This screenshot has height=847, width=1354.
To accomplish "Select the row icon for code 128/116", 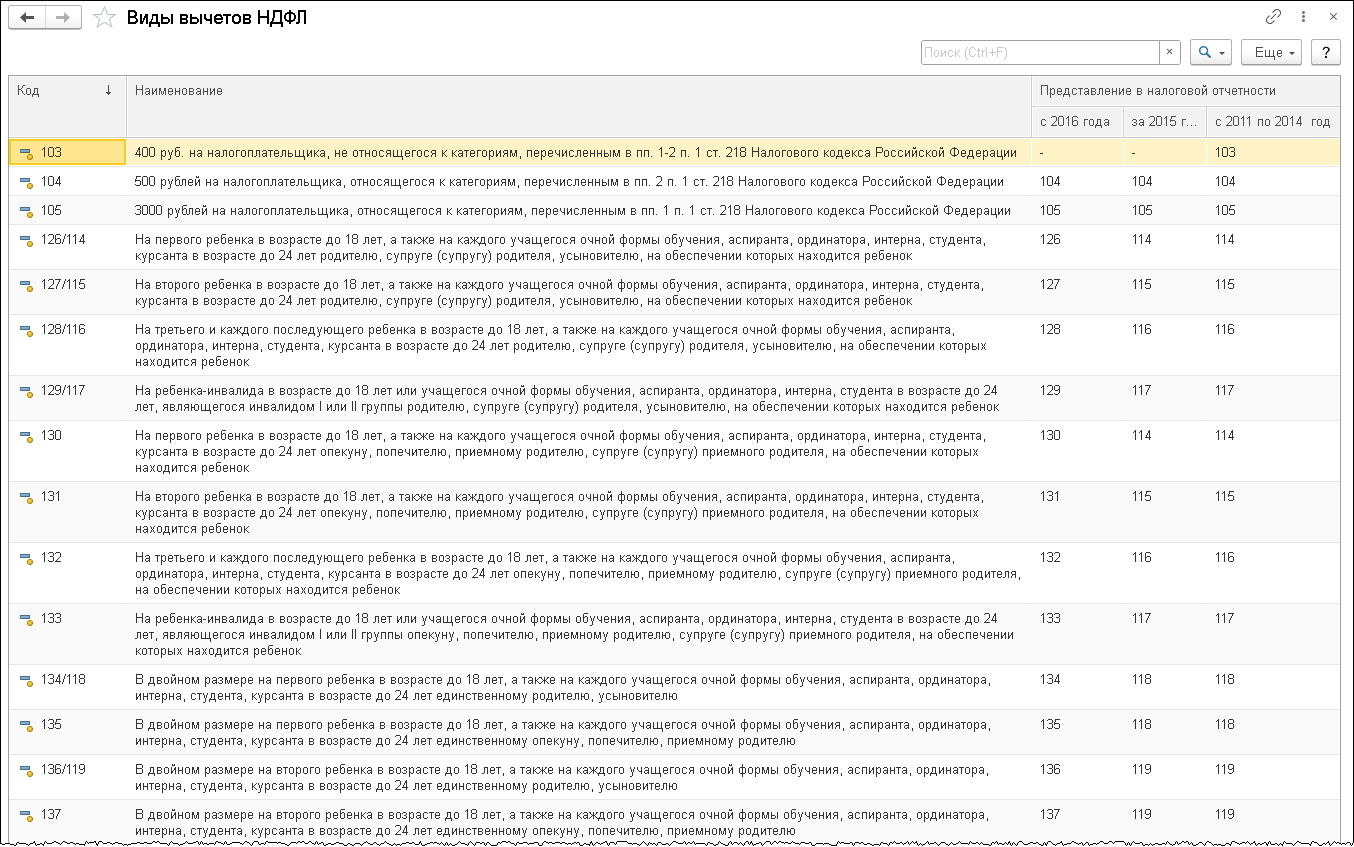I will (x=27, y=330).
